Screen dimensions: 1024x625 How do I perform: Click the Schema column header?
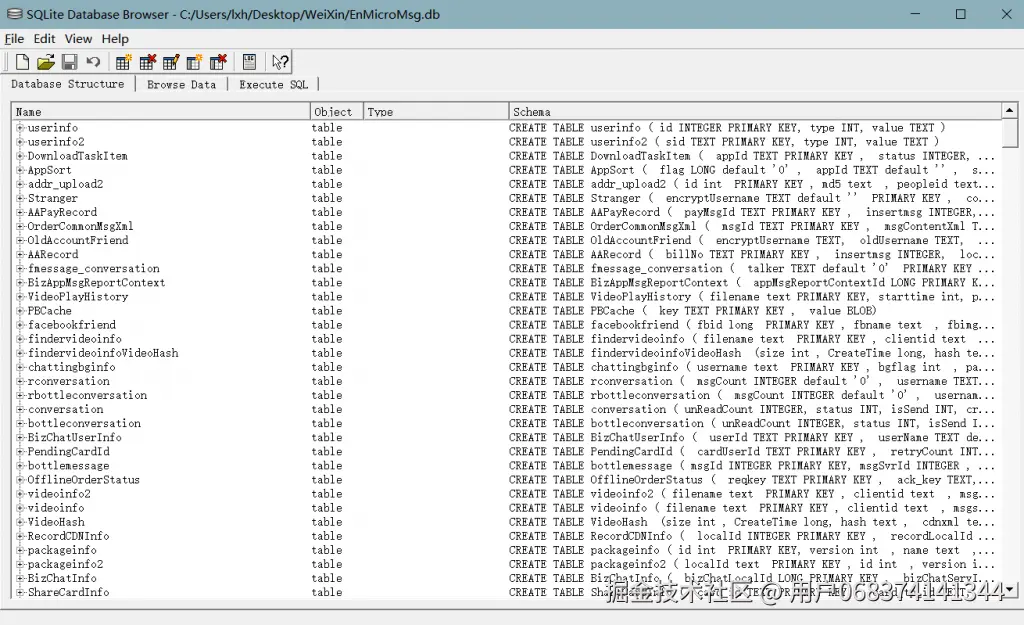pyautogui.click(x=755, y=112)
